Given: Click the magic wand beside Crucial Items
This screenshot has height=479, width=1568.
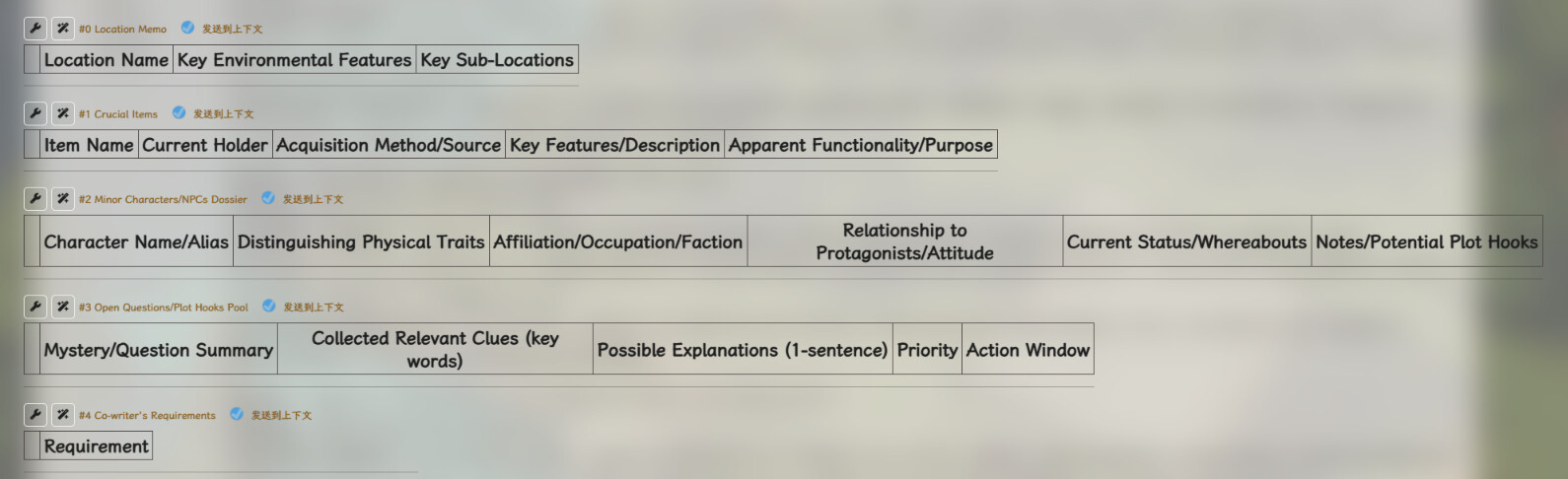Looking at the screenshot, I should click(62, 113).
